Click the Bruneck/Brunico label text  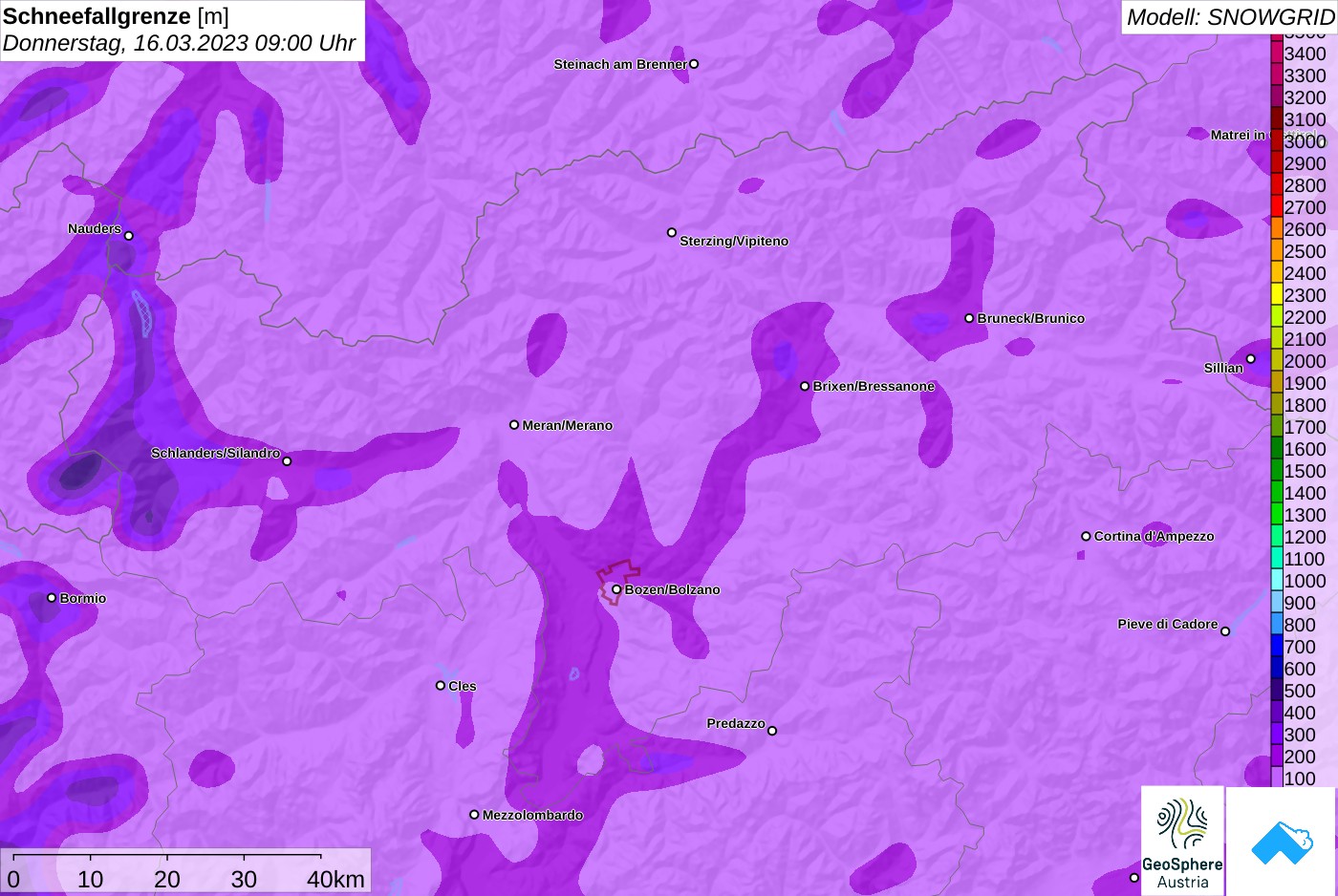(1031, 318)
